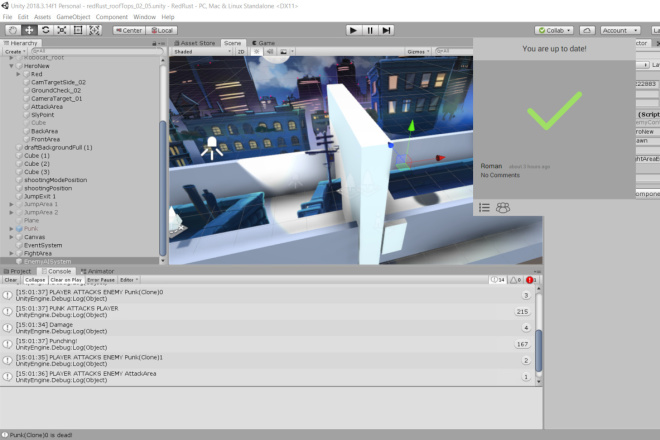Viewport: 660px width, 440px height.
Task: Toggle error count filter in Console
Action: (x=531, y=280)
